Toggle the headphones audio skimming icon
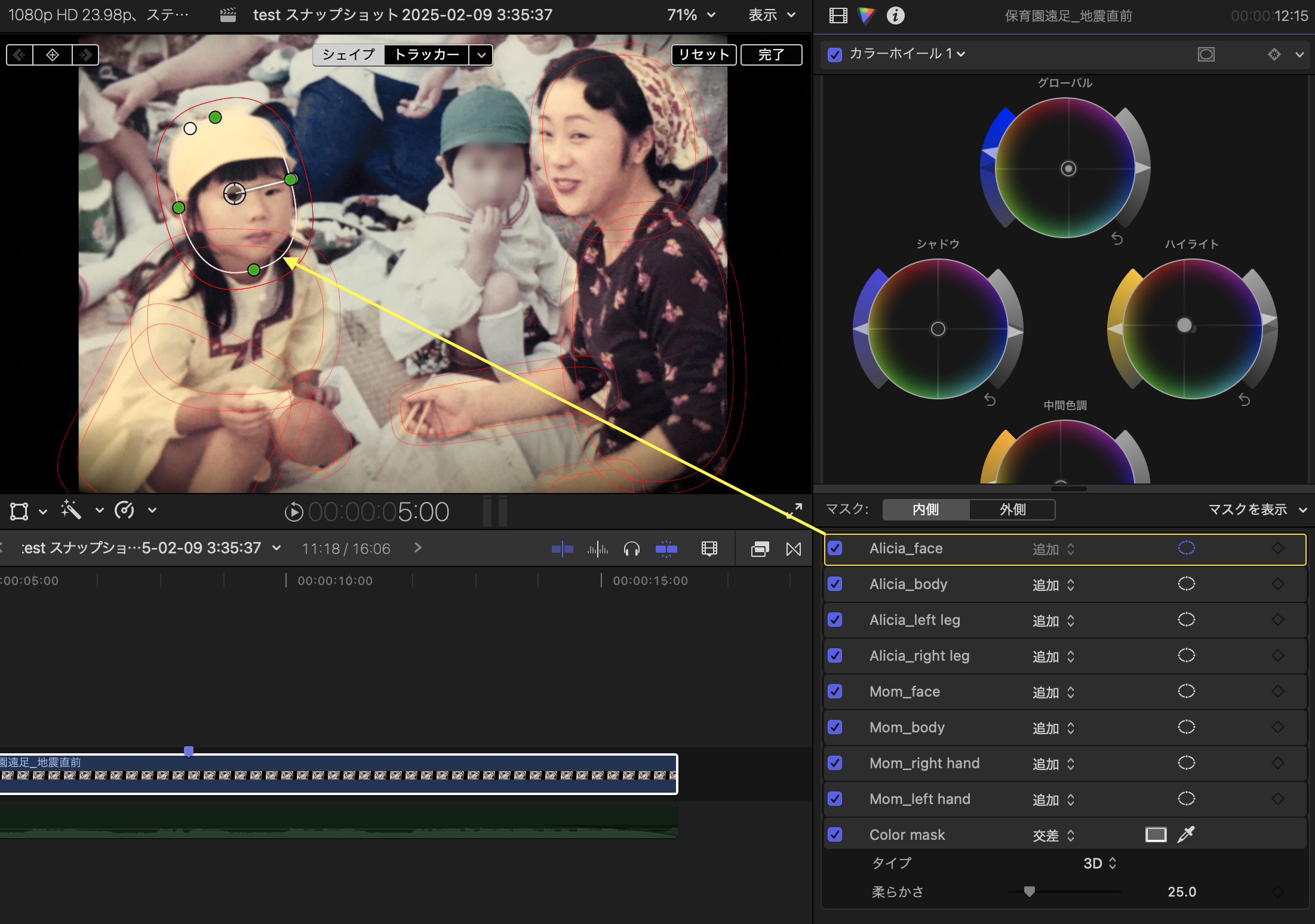The width and height of the screenshot is (1315, 924). [x=631, y=549]
